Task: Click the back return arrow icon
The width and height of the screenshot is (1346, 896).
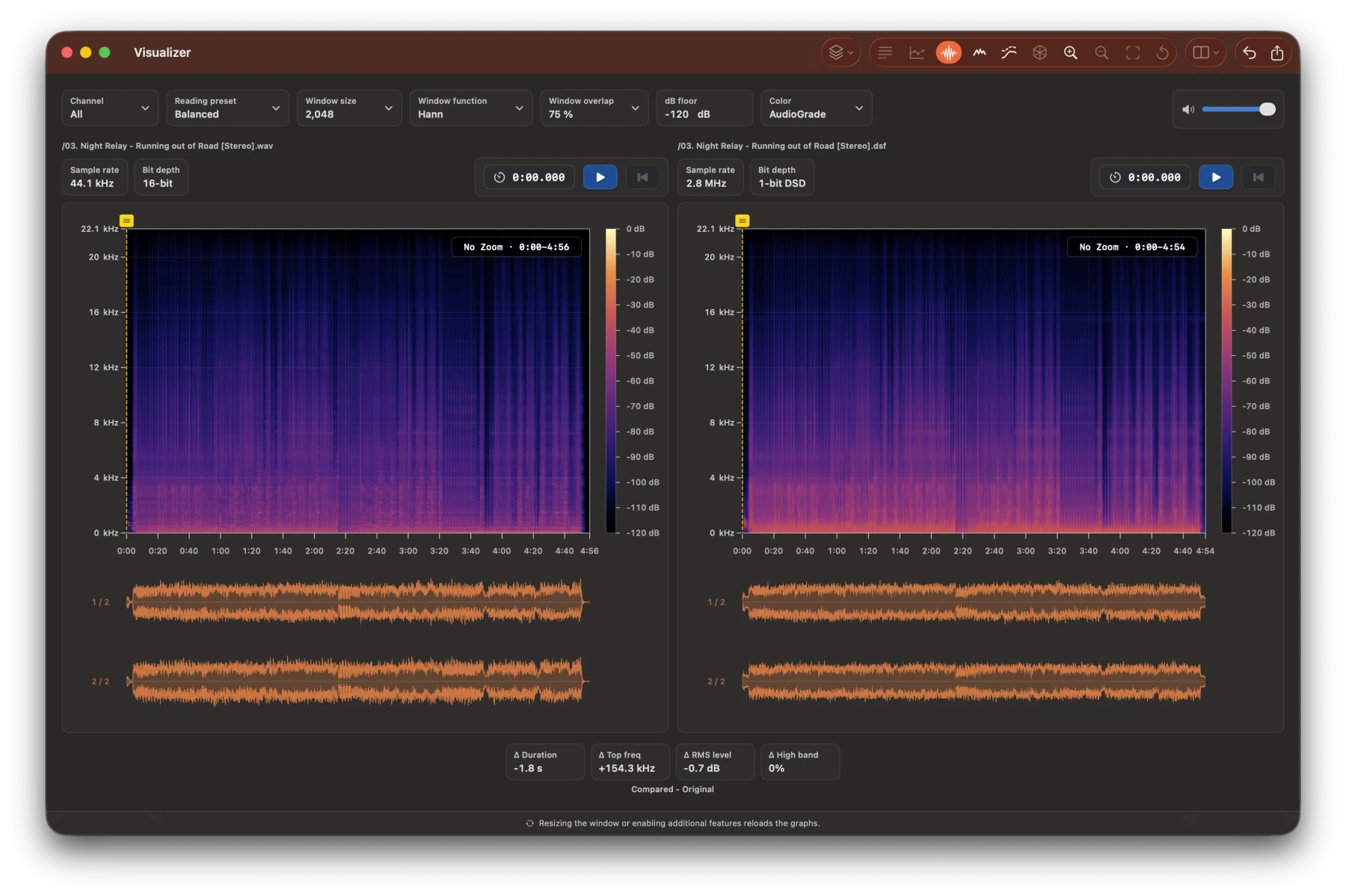Action: 1250,52
